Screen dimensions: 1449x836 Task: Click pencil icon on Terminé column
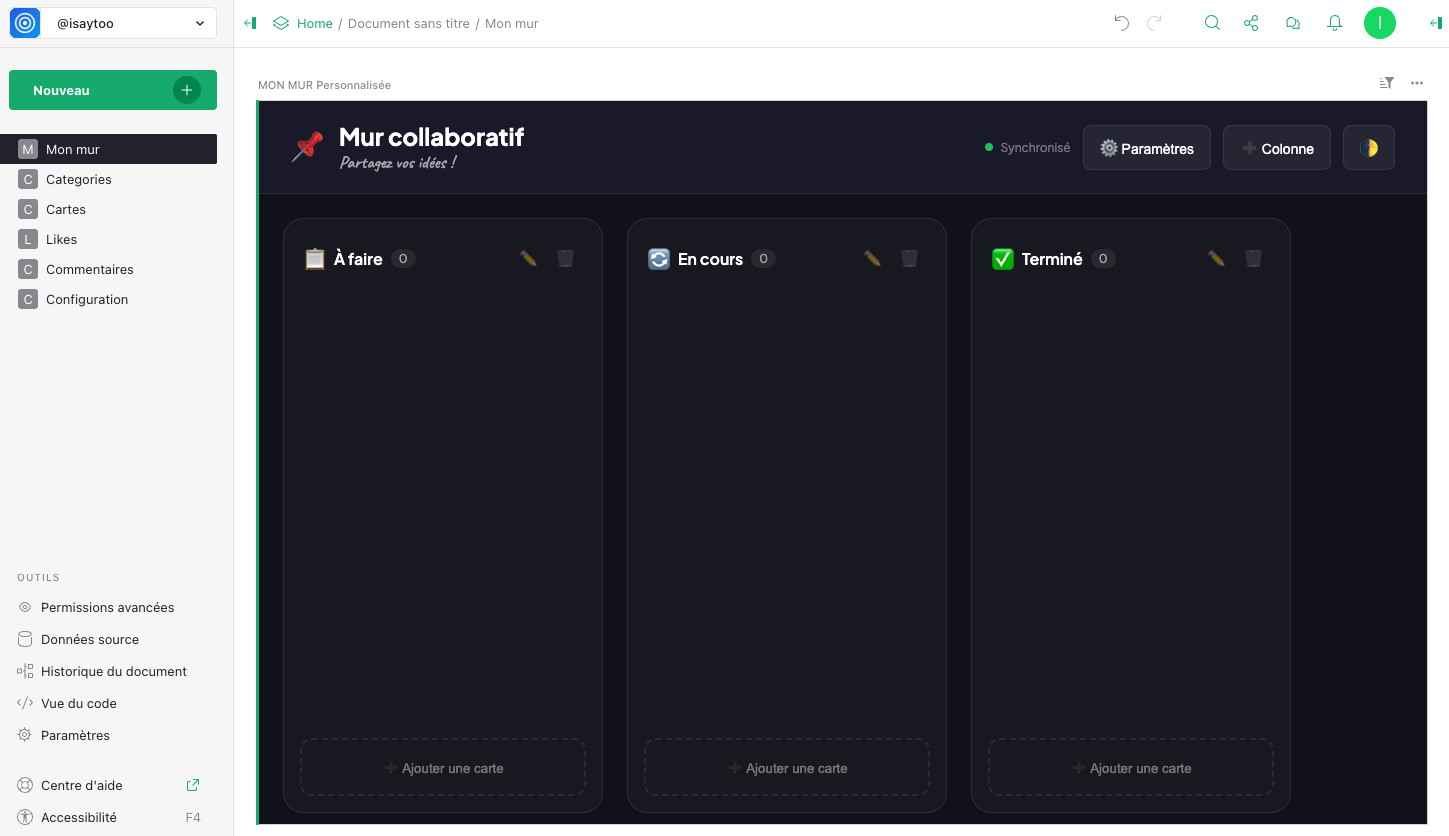click(1216, 259)
